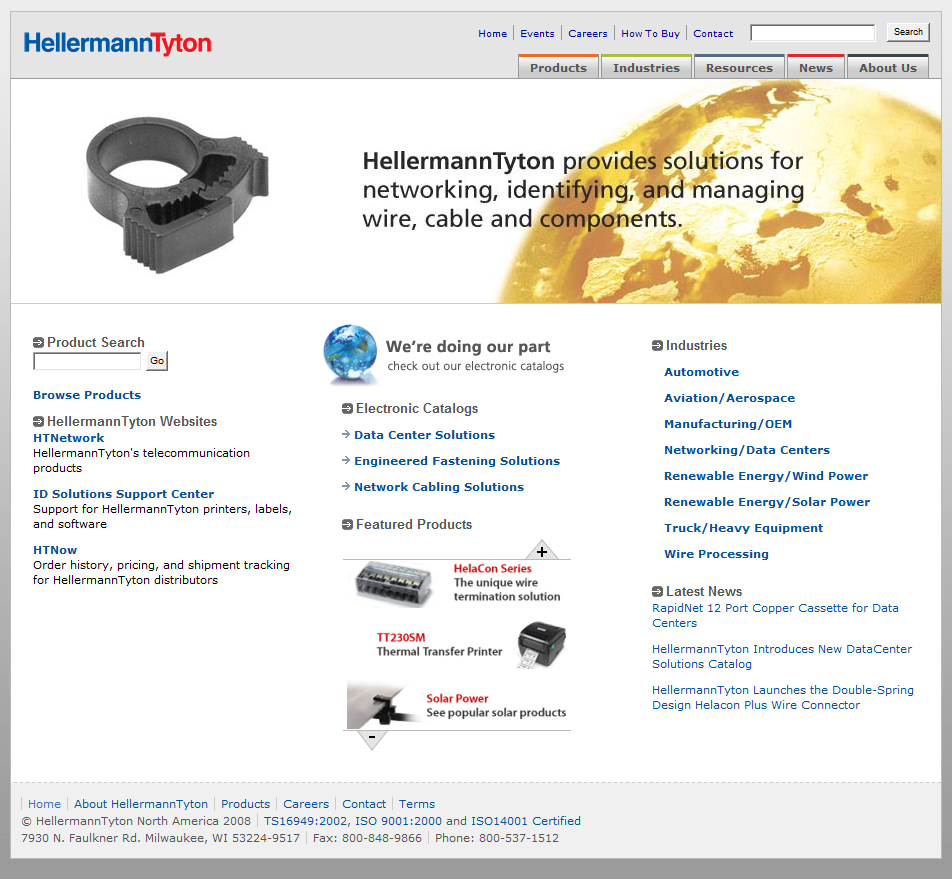952x879 pixels.
Task: Focus the top site search field
Action: [x=812, y=33]
